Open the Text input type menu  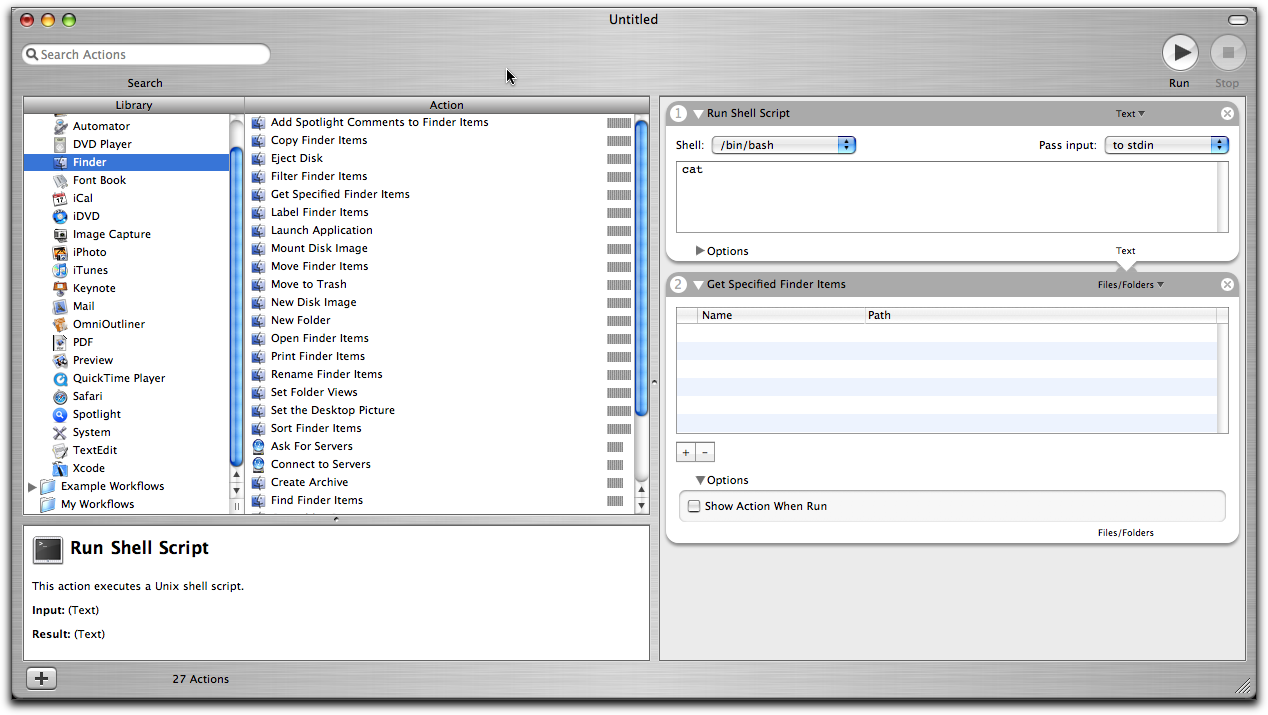(x=1130, y=114)
